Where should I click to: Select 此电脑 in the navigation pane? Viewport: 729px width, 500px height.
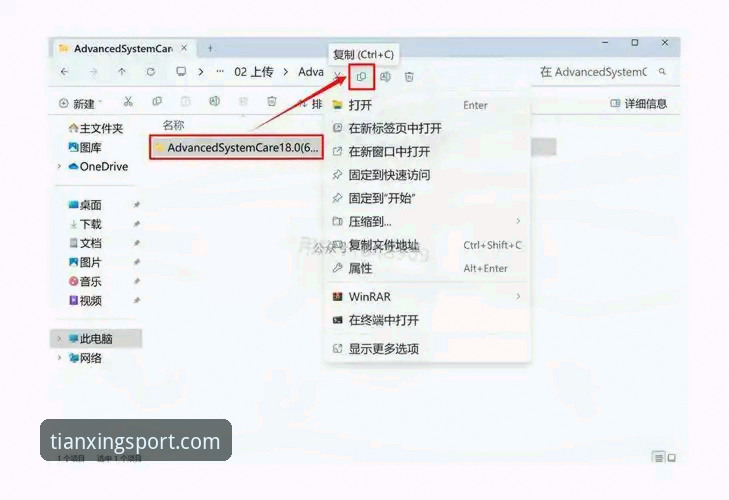(95, 339)
